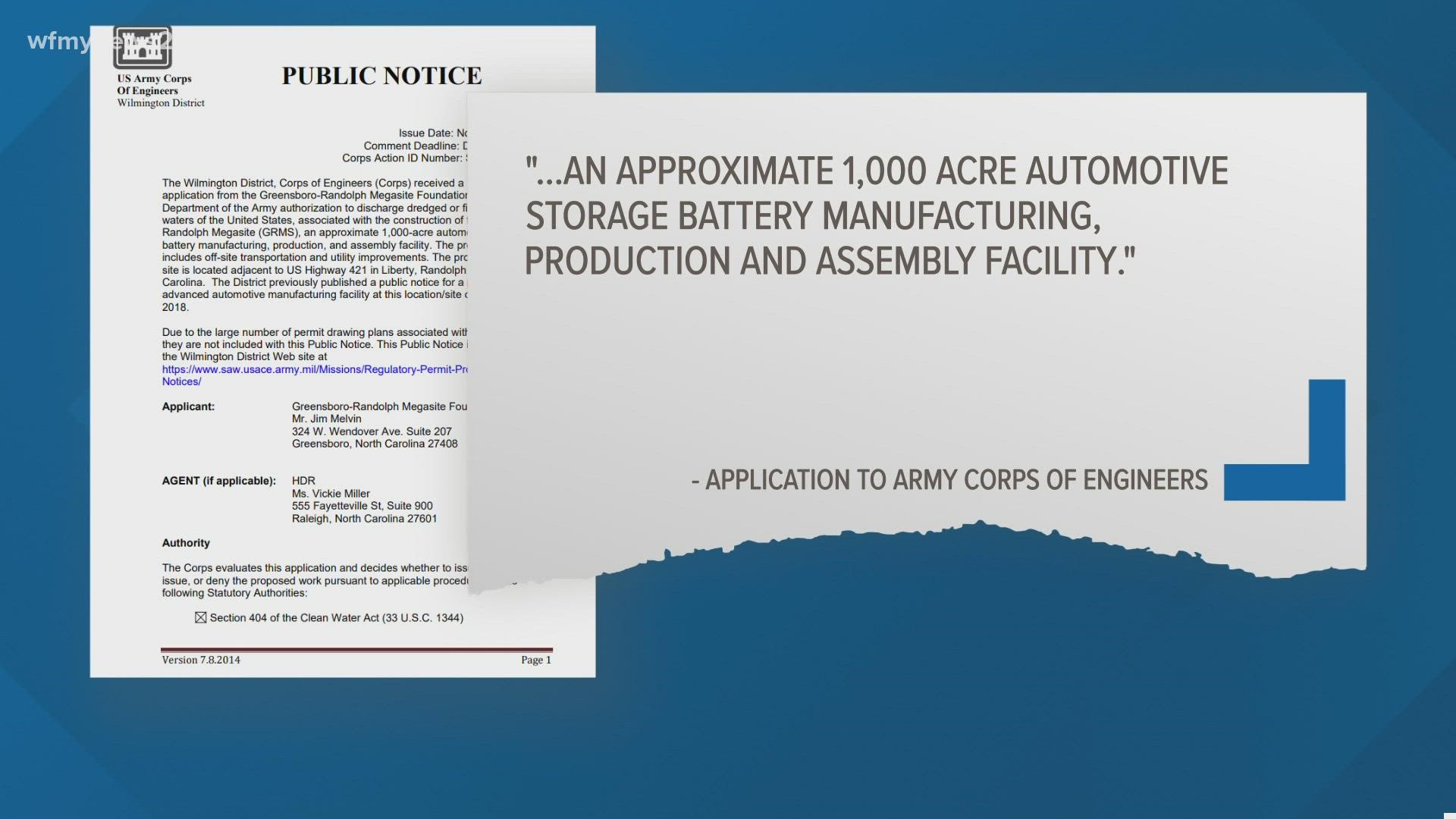Image resolution: width=1456 pixels, height=819 pixels.
Task: Click the 'Authority' section heading
Action: point(186,543)
